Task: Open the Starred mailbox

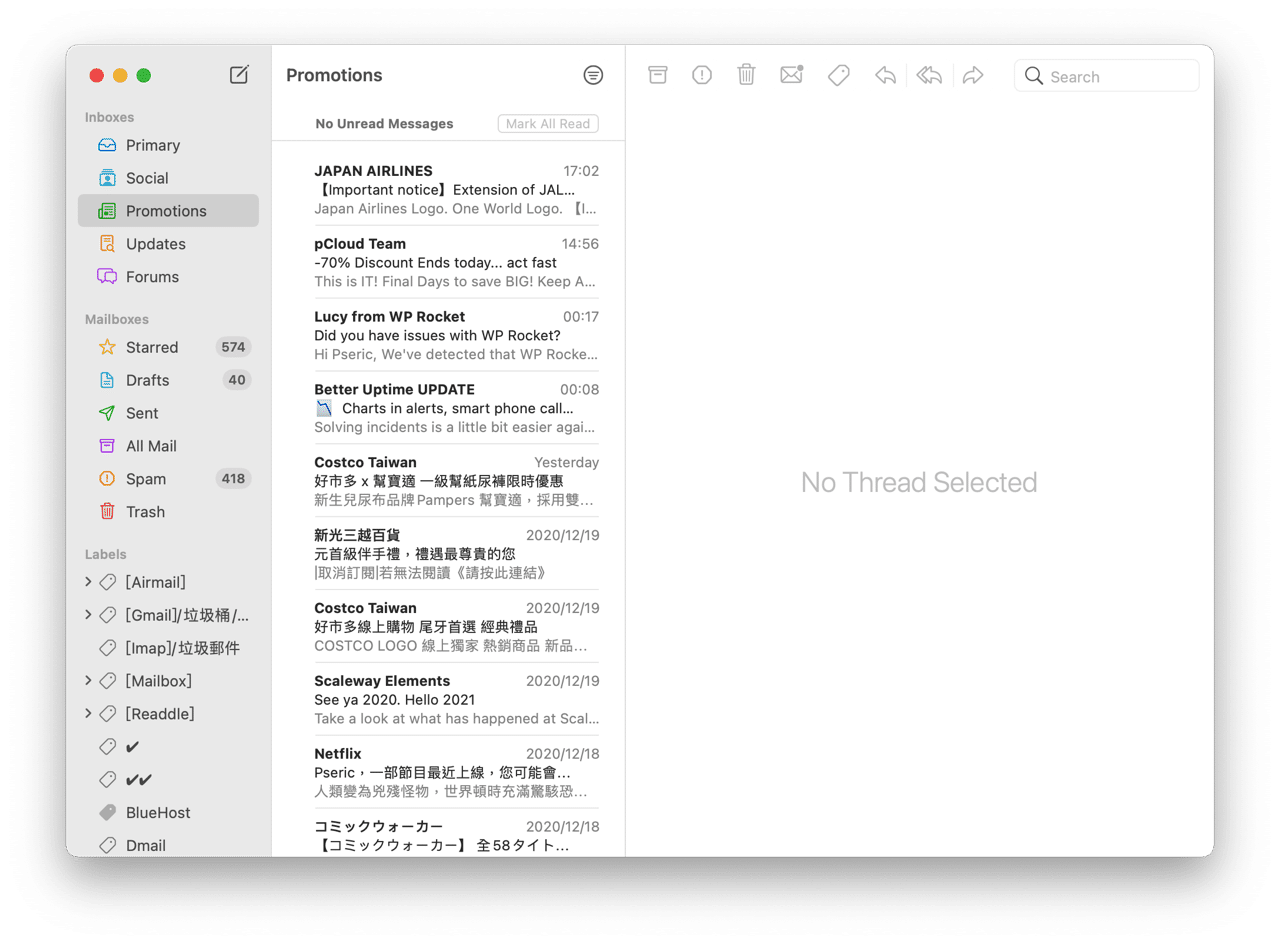Action: [168, 347]
